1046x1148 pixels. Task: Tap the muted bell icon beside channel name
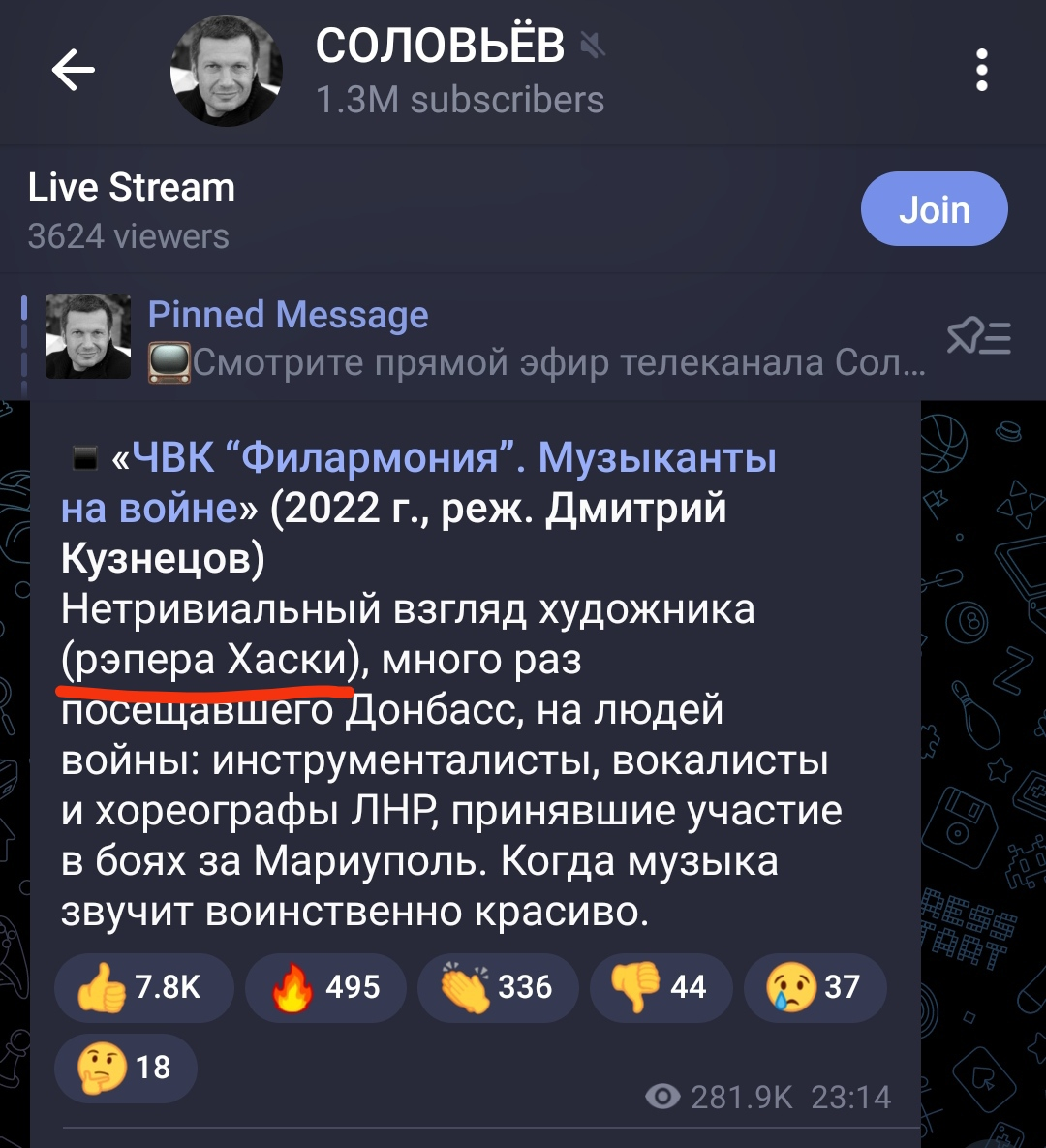point(592,47)
